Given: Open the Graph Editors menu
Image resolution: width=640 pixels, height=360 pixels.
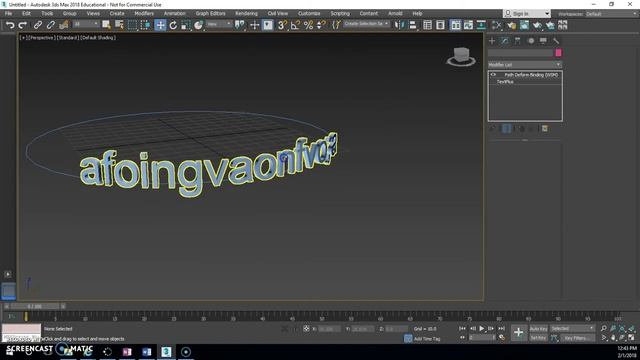Looking at the screenshot, I should pos(210,13).
